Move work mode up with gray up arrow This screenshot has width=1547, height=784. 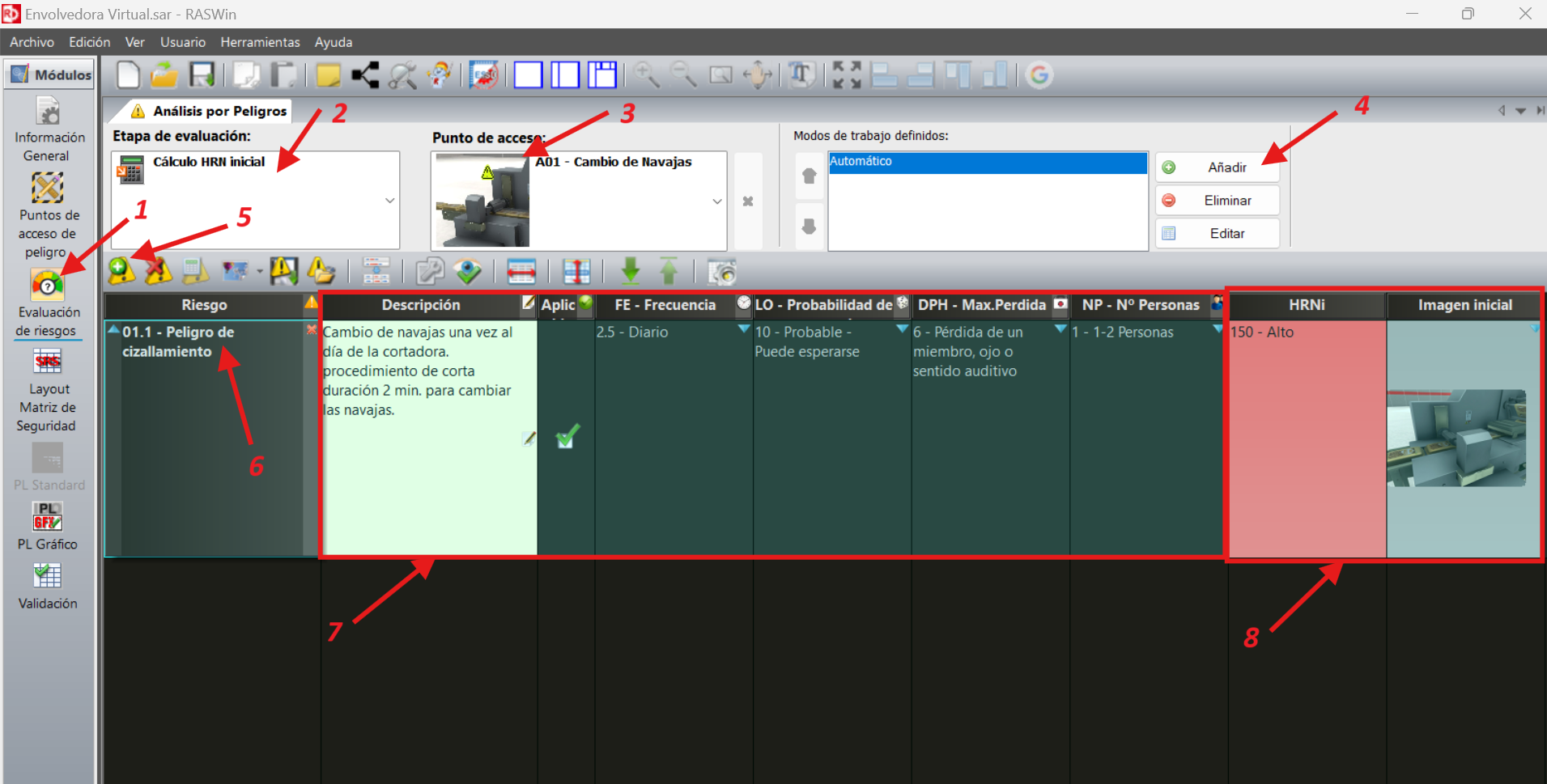click(x=810, y=176)
